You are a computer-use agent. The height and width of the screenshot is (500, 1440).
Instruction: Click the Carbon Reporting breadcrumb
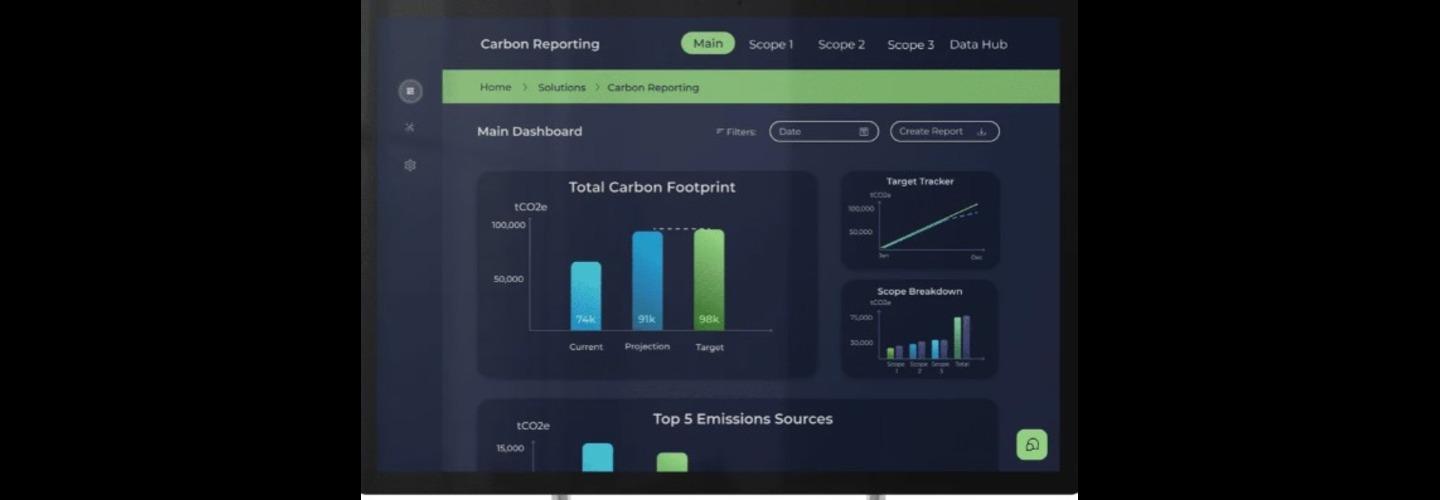[653, 88]
